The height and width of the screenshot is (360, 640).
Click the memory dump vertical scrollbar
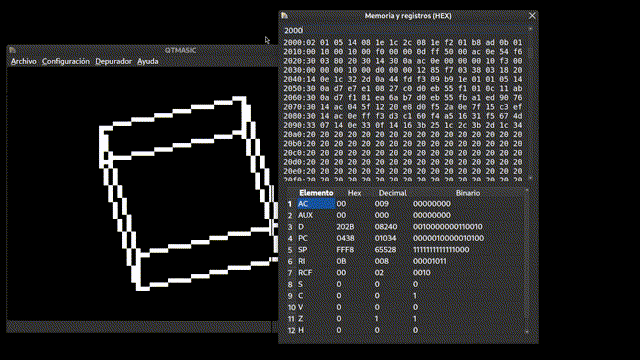coord(530,104)
